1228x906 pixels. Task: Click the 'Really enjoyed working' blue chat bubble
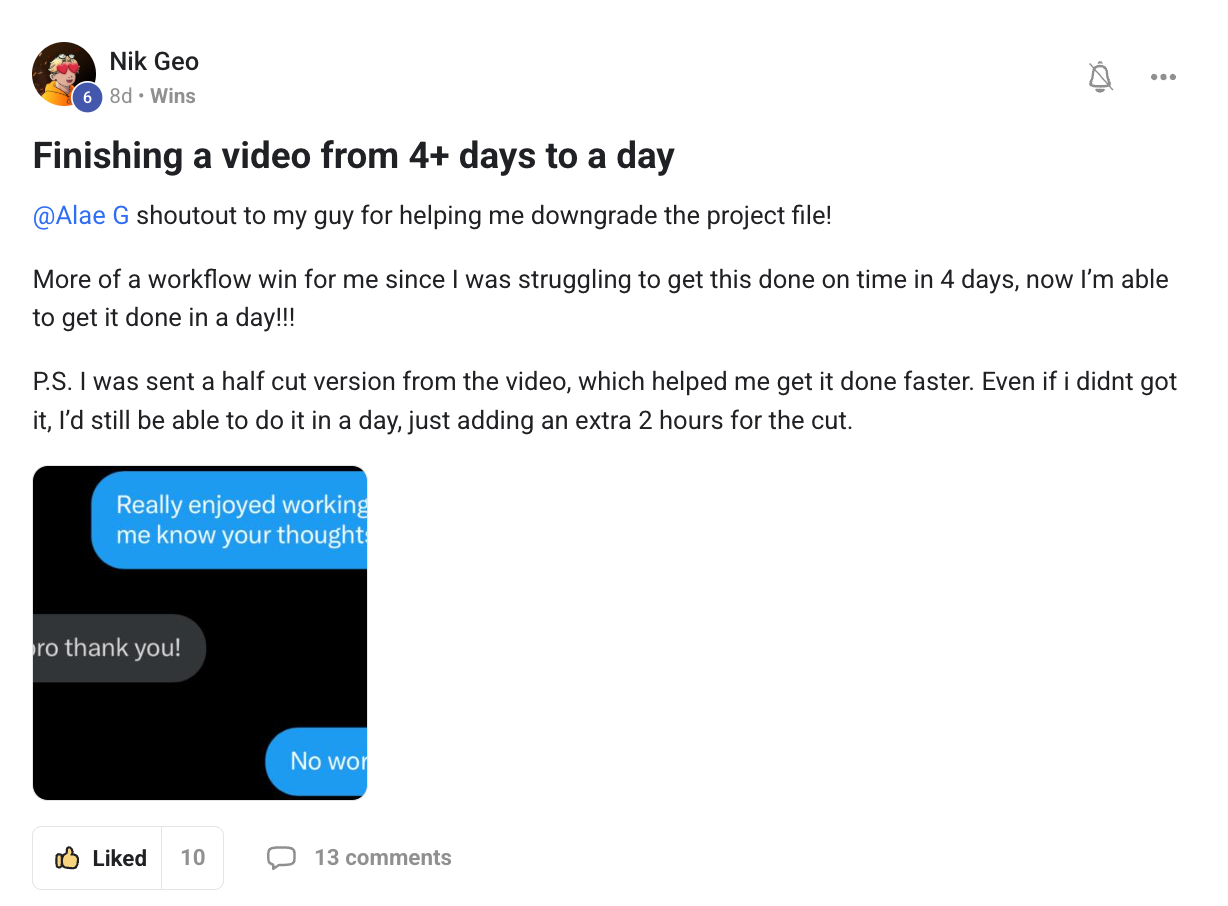pos(229,520)
